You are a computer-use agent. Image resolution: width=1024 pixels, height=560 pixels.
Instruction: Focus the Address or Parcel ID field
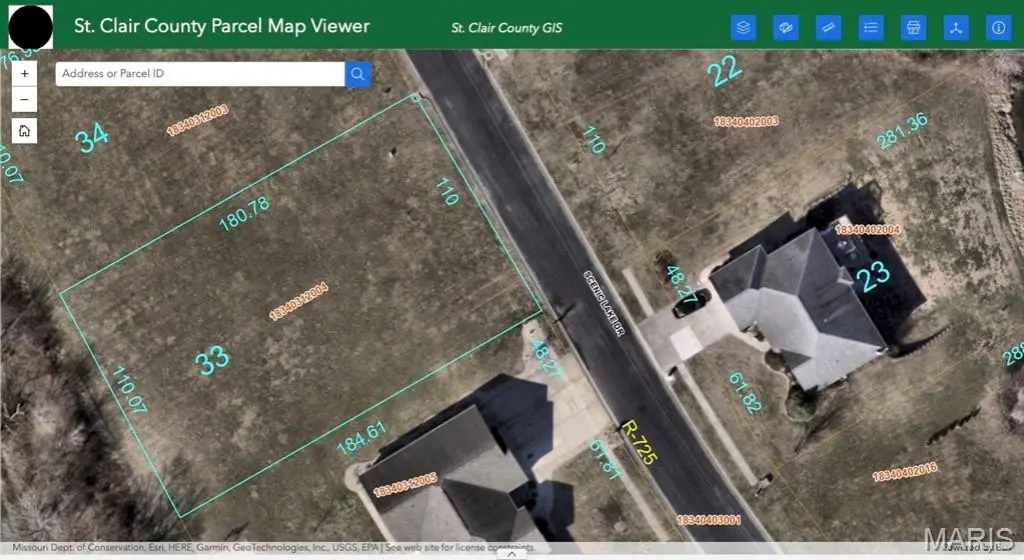(200, 74)
